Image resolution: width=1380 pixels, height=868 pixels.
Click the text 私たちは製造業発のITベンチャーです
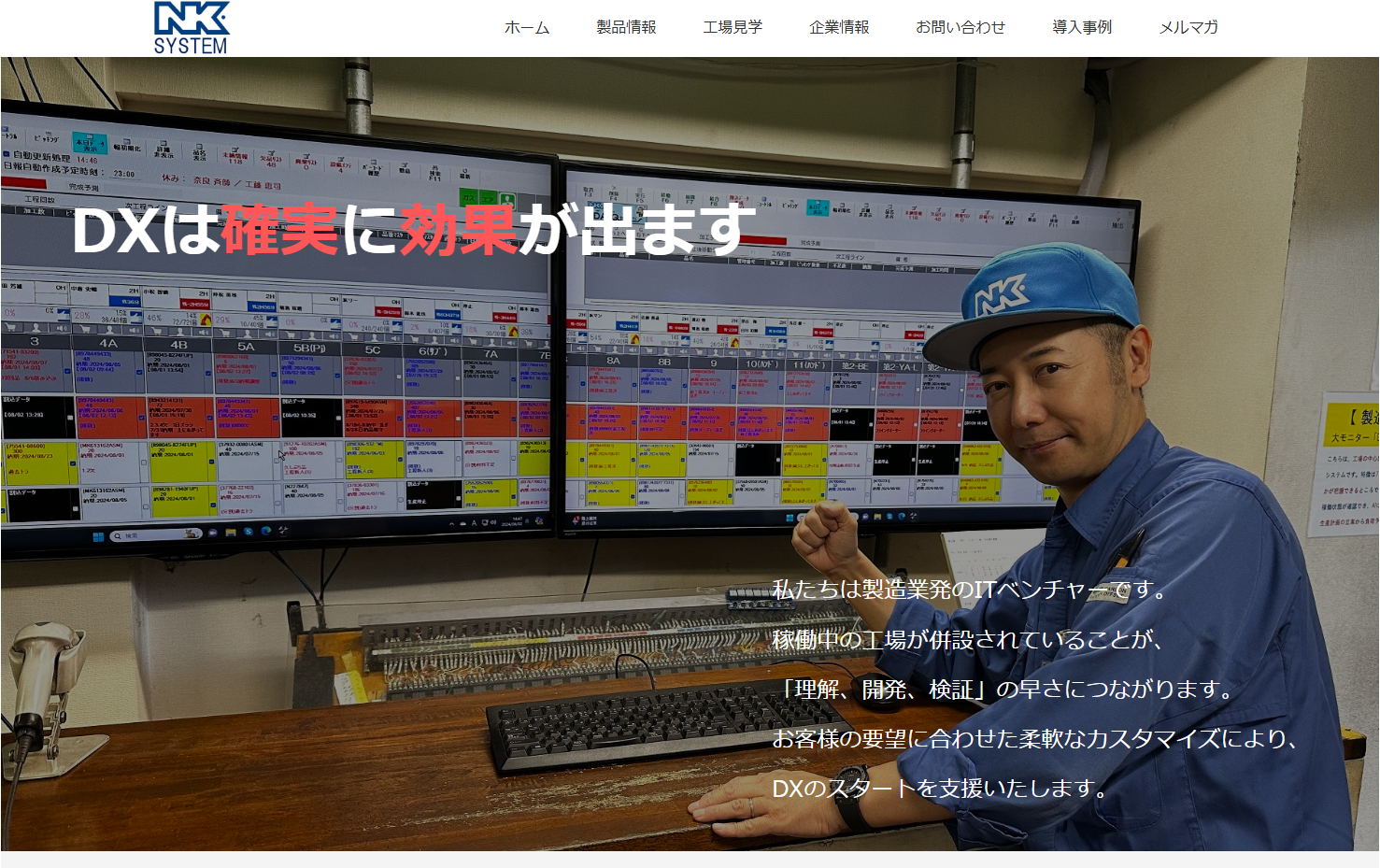969,590
